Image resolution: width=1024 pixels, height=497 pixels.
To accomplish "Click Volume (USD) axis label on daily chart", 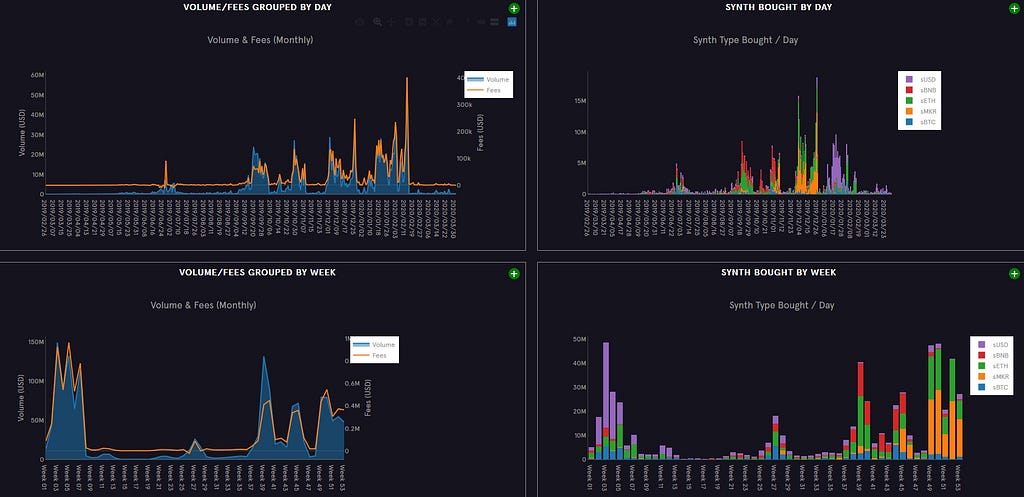I will click(22, 133).
